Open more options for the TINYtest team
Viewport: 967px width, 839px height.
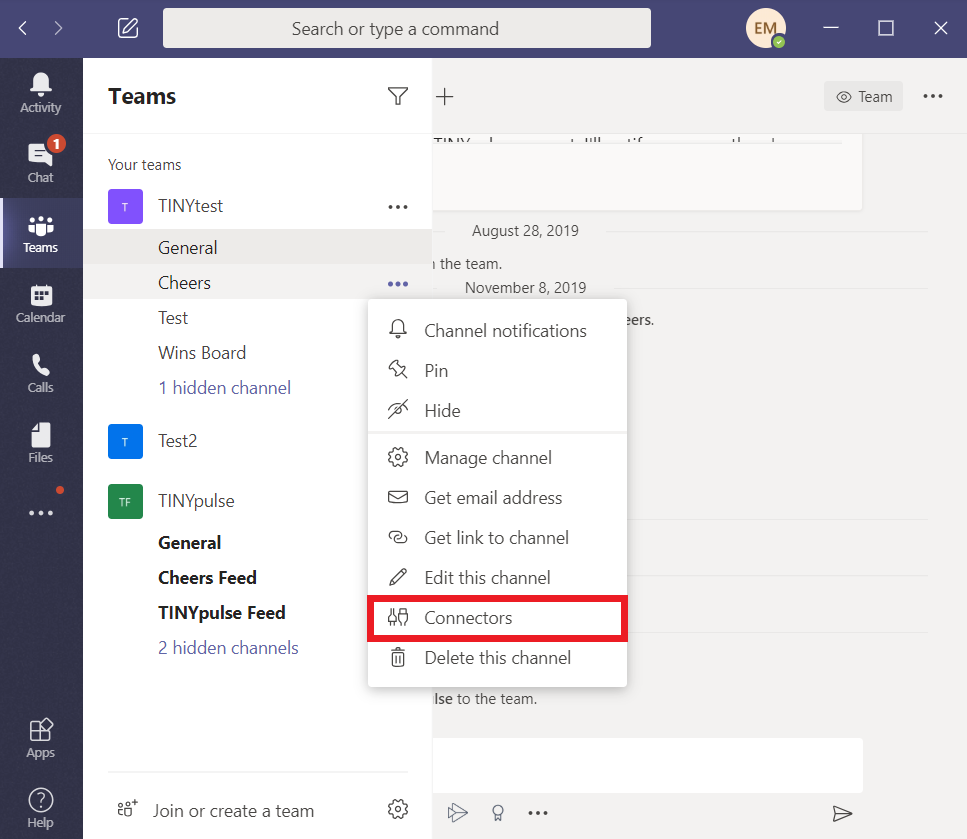click(398, 206)
